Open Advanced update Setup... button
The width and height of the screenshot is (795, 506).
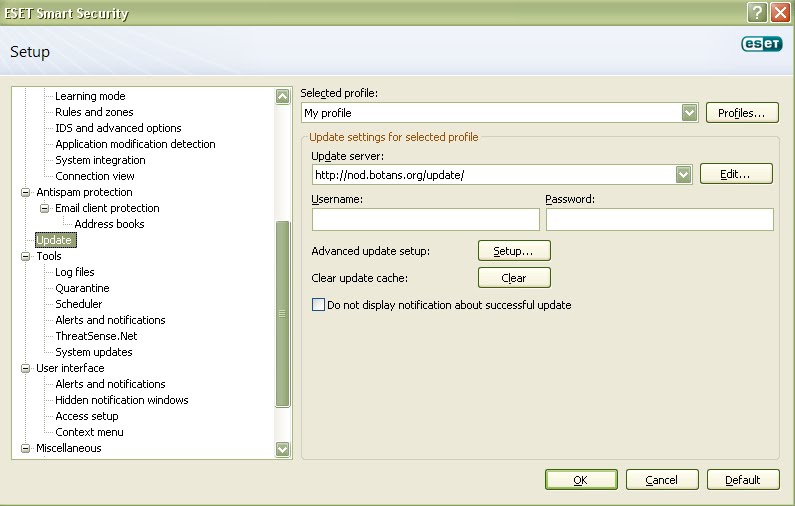coord(514,250)
